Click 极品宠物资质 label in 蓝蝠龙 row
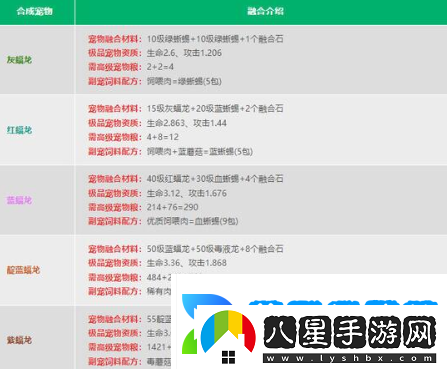This screenshot has height=369, width=447. coord(115,193)
